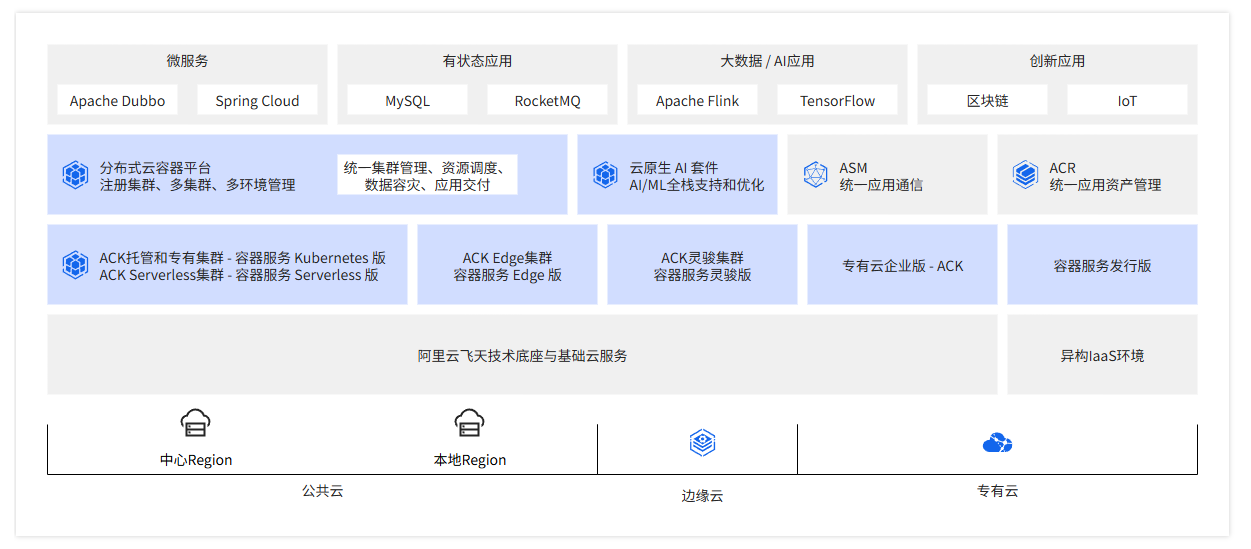Viewport: 1251px width, 549px height.
Task: Click the 创新应用 heading
Action: 1057,61
